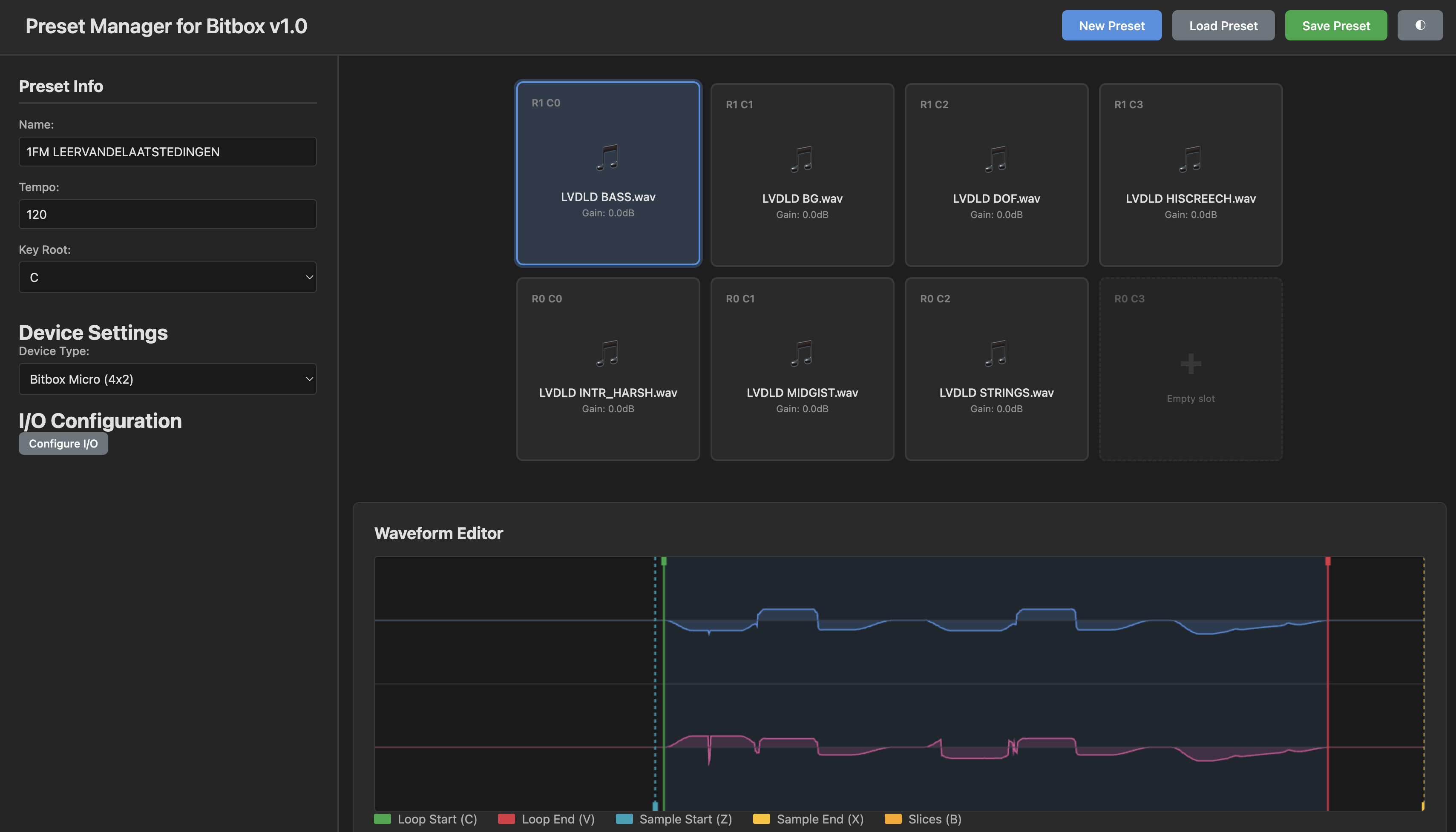
Task: Open the Key Root dropdown
Action: coord(167,277)
